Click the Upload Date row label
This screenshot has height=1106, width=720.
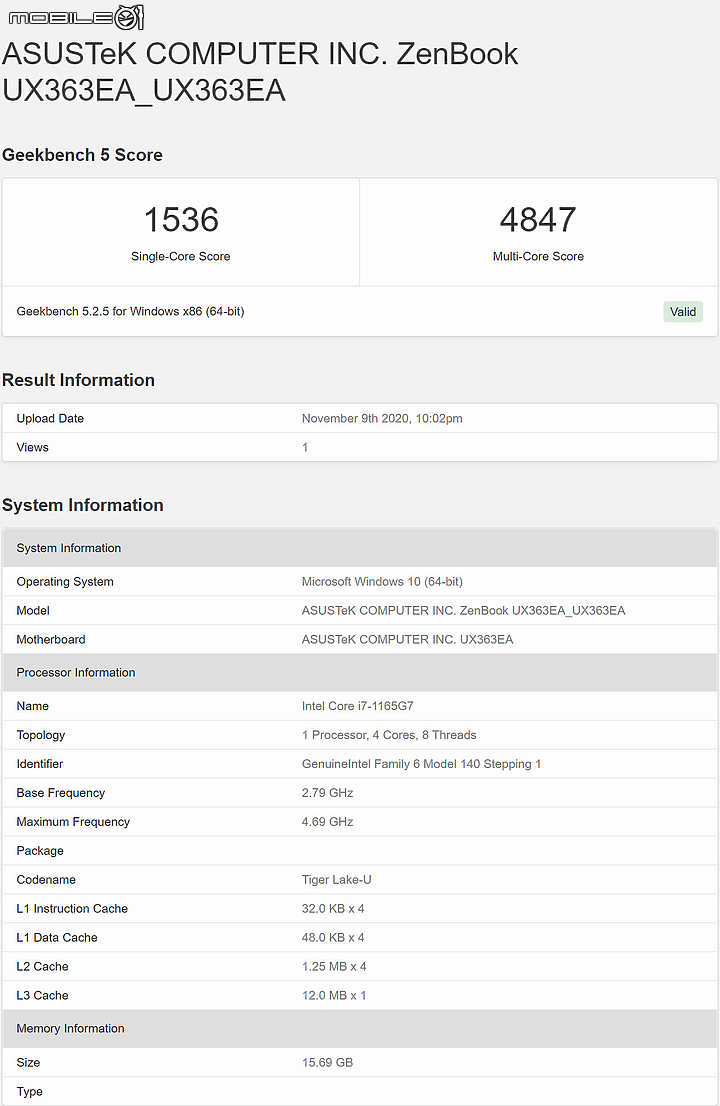tap(50, 418)
